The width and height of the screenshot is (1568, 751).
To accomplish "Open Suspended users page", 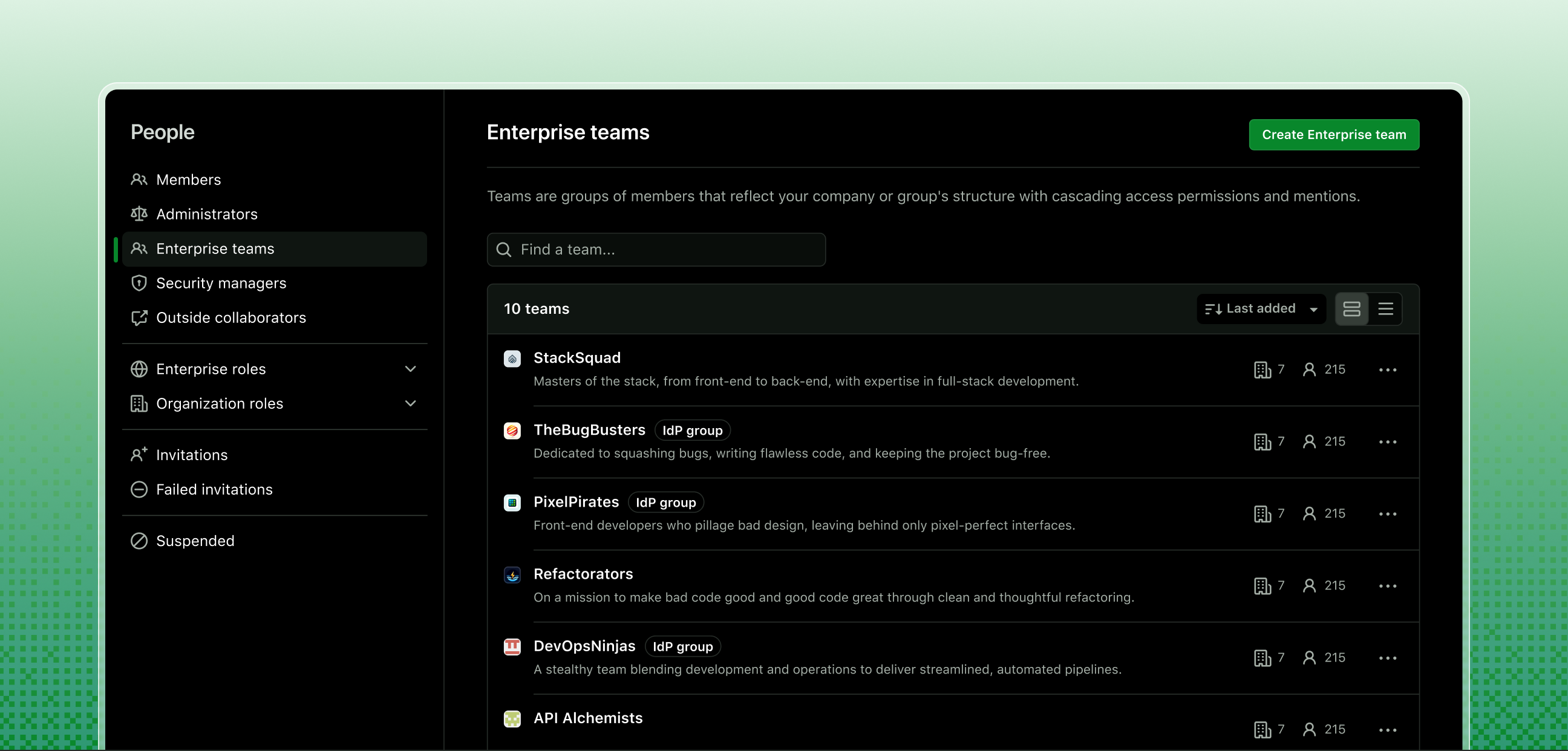I will [274, 541].
